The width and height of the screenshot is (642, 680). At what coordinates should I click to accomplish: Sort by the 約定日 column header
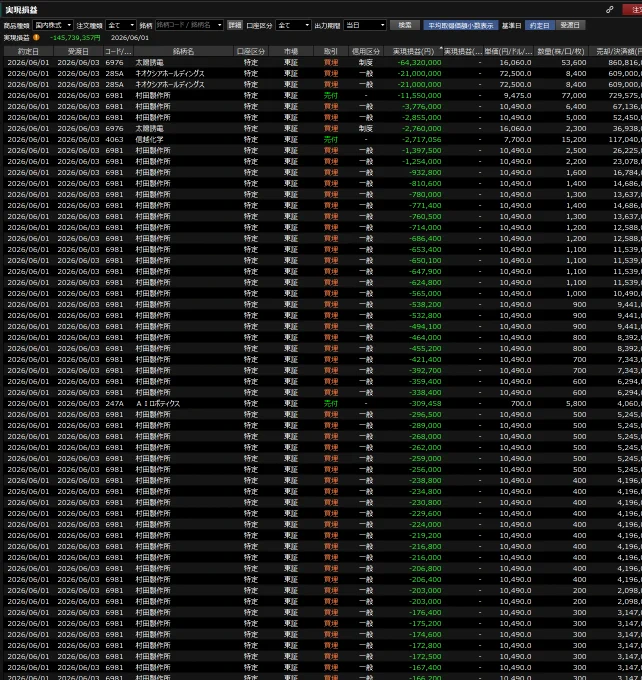tap(28, 51)
